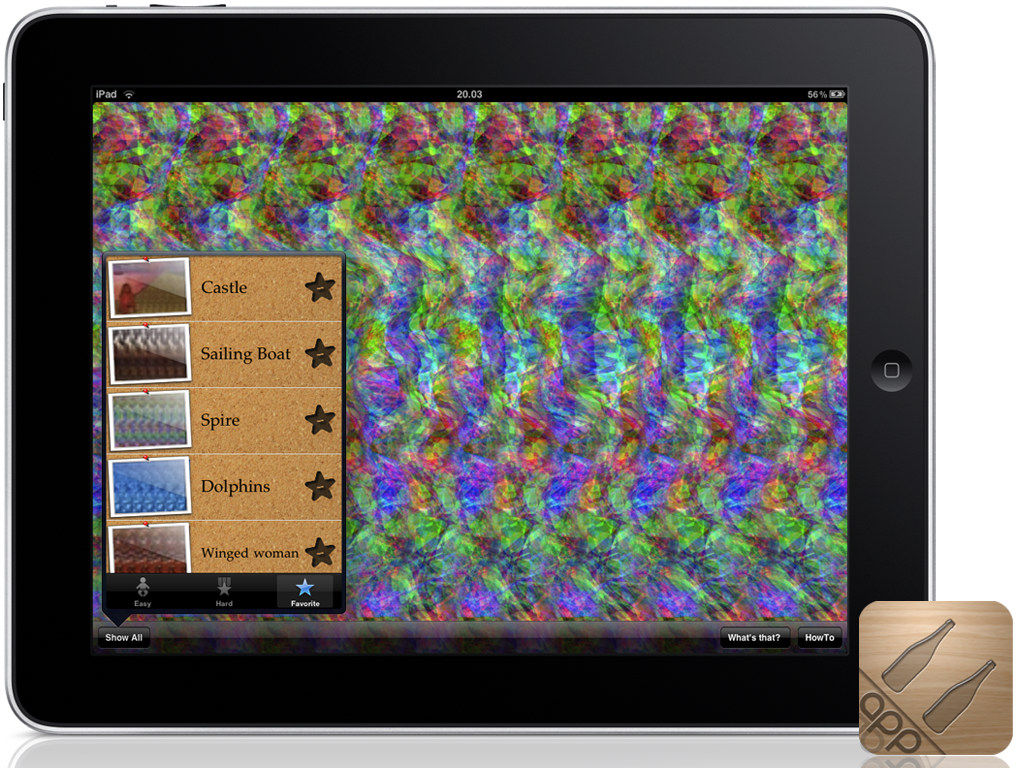Tap the Show All button
Screen dimensions: 1024x768
pos(123,637)
